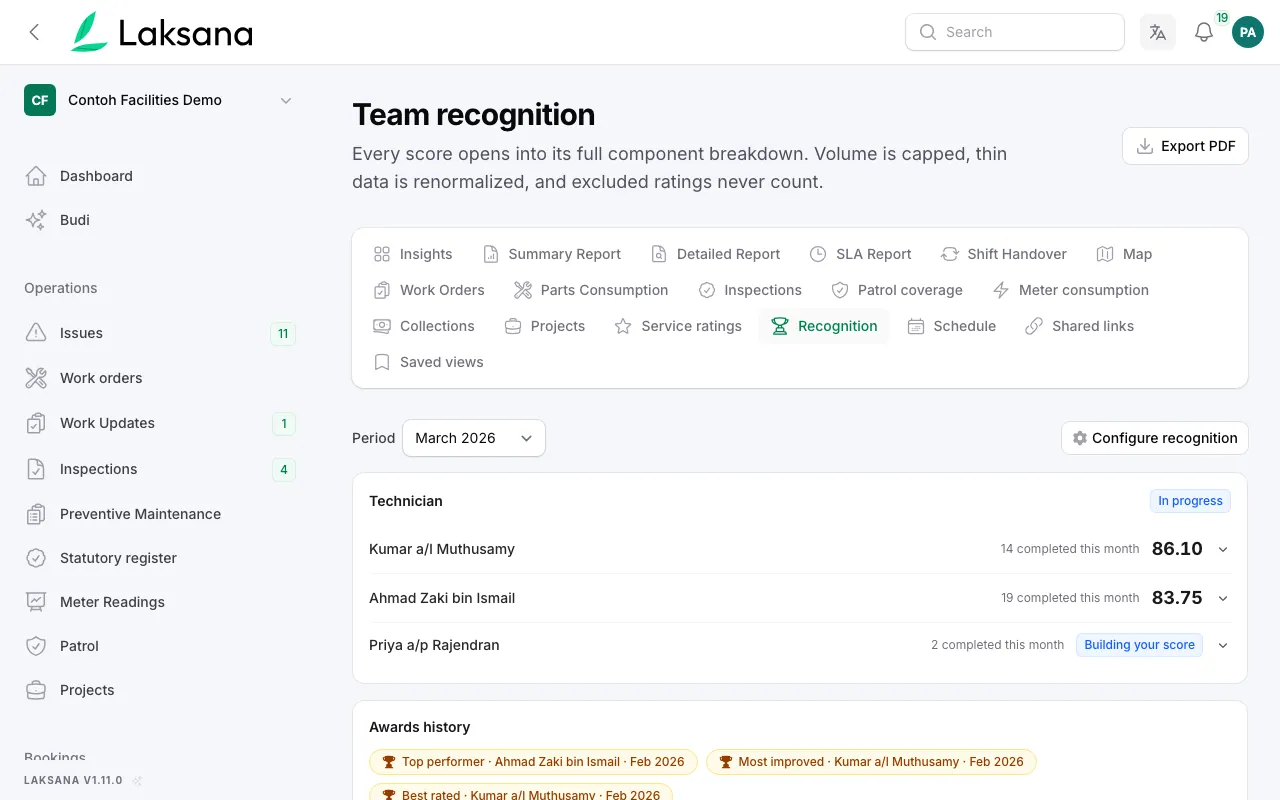Open the March 2026 period dropdown
This screenshot has height=800, width=1280.
coord(474,438)
